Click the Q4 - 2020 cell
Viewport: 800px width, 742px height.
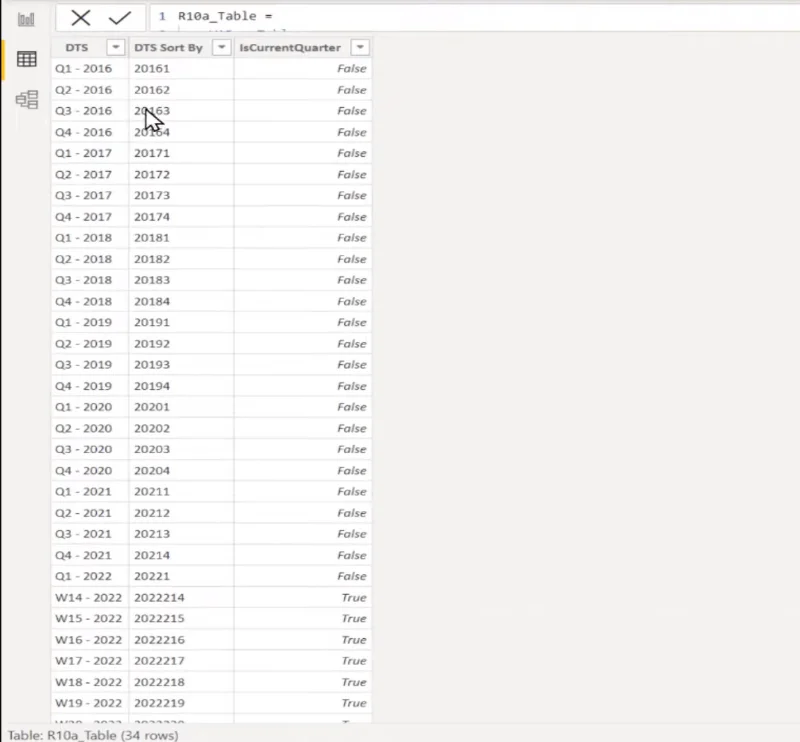point(90,471)
